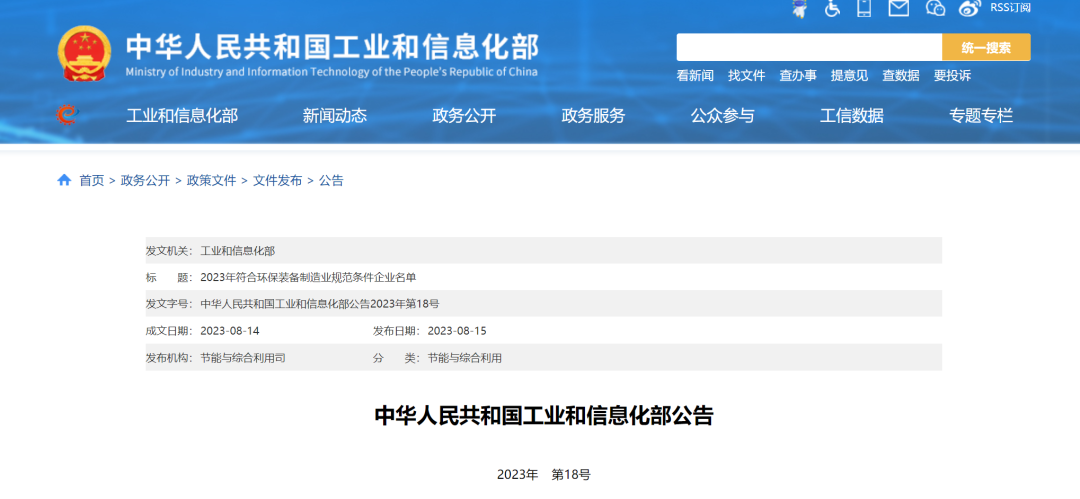The width and height of the screenshot is (1080, 499).
Task: Open the 看新闻 quick link
Action: point(695,76)
